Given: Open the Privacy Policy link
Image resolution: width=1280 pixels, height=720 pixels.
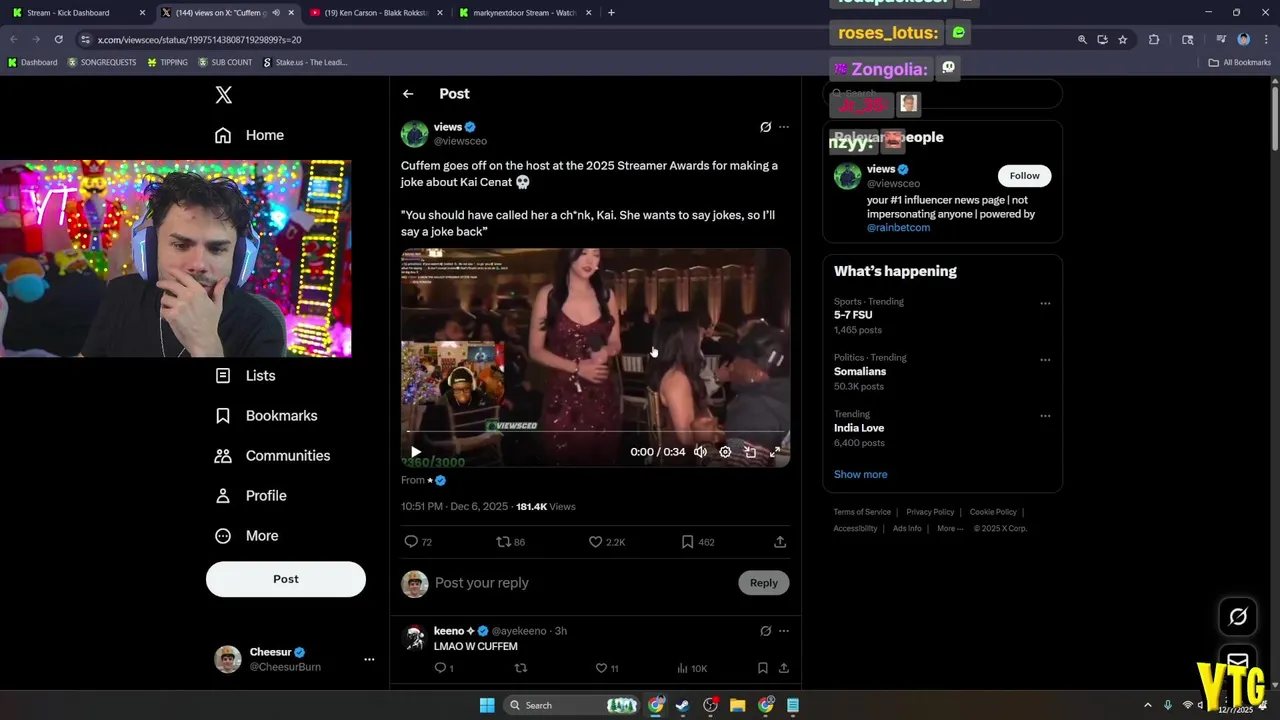Looking at the screenshot, I should coord(930,512).
